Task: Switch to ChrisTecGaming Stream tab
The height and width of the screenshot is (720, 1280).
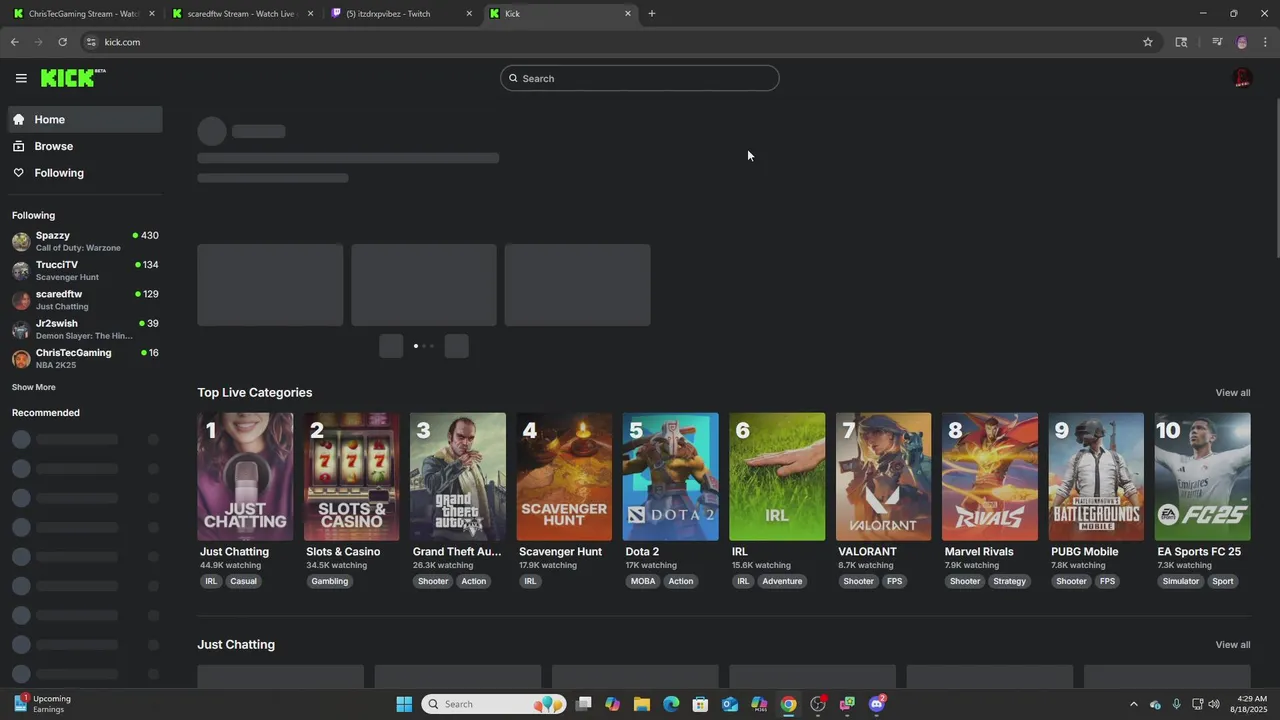Action: 82,14
